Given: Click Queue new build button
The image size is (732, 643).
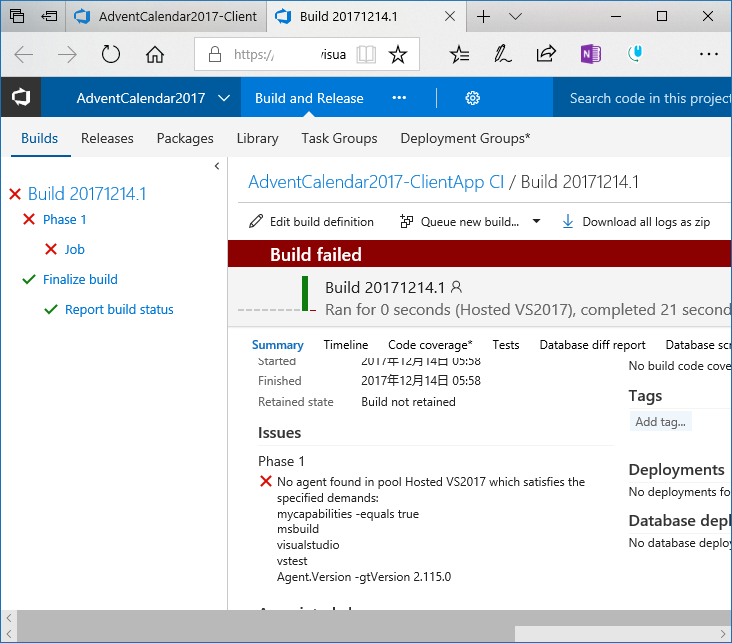Looking at the screenshot, I should pyautogui.click(x=470, y=221).
